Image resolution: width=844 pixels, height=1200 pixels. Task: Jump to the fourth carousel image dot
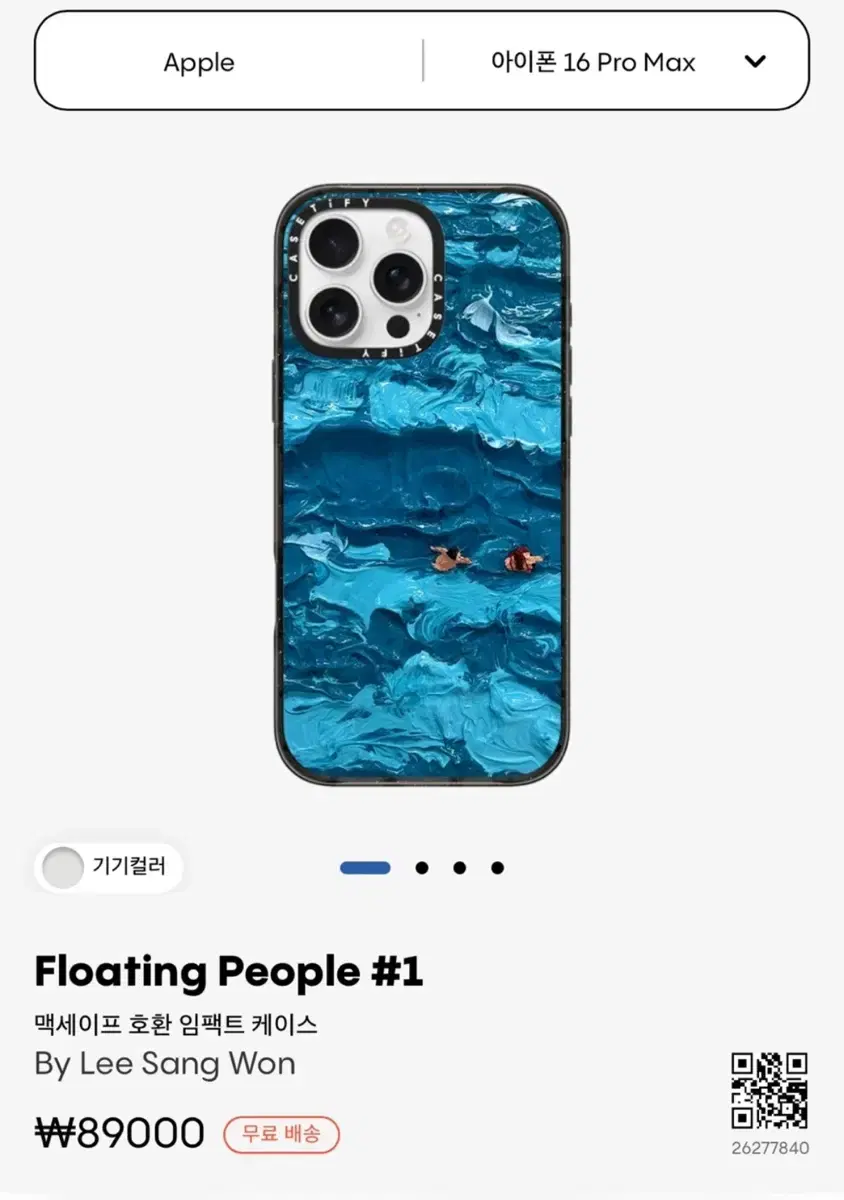tap(497, 867)
